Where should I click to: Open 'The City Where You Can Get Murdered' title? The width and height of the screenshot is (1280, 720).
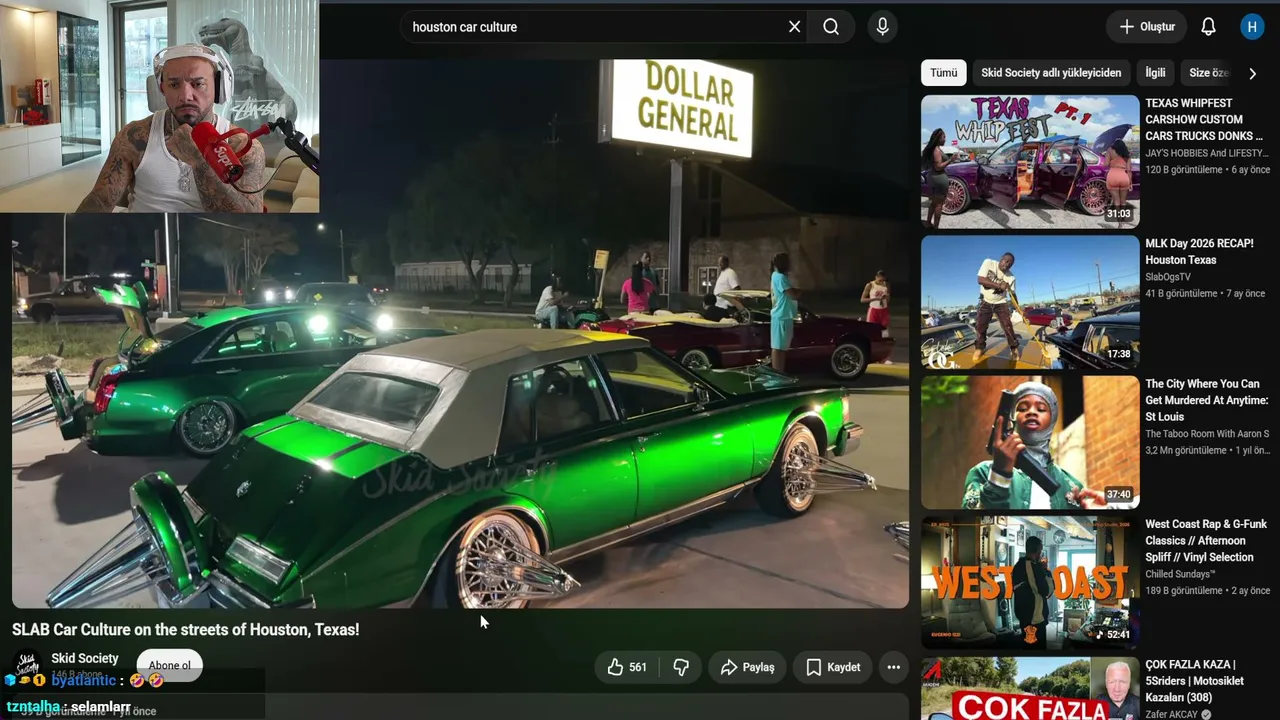point(1206,400)
